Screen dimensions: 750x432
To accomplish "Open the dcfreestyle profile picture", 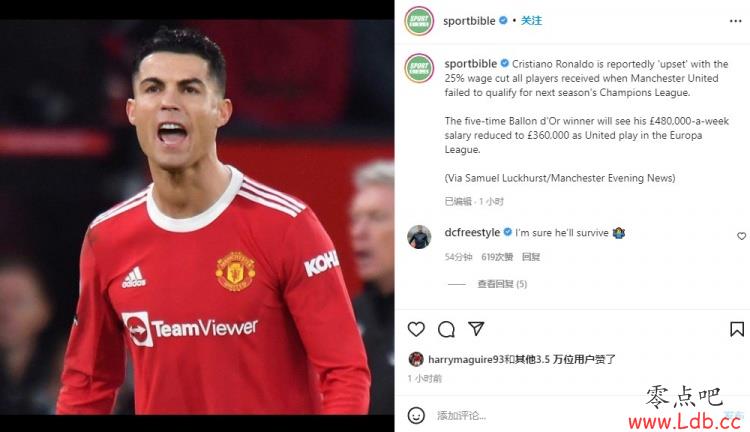I will [x=419, y=237].
